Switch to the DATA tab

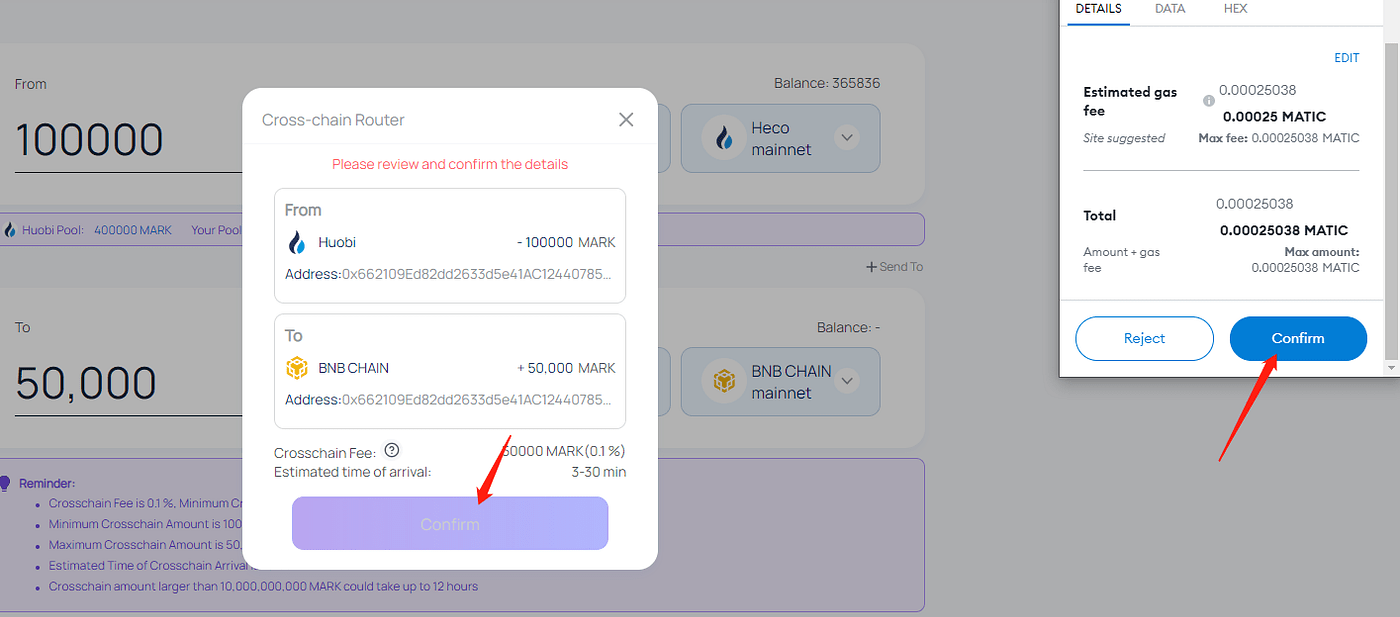pyautogui.click(x=1169, y=8)
